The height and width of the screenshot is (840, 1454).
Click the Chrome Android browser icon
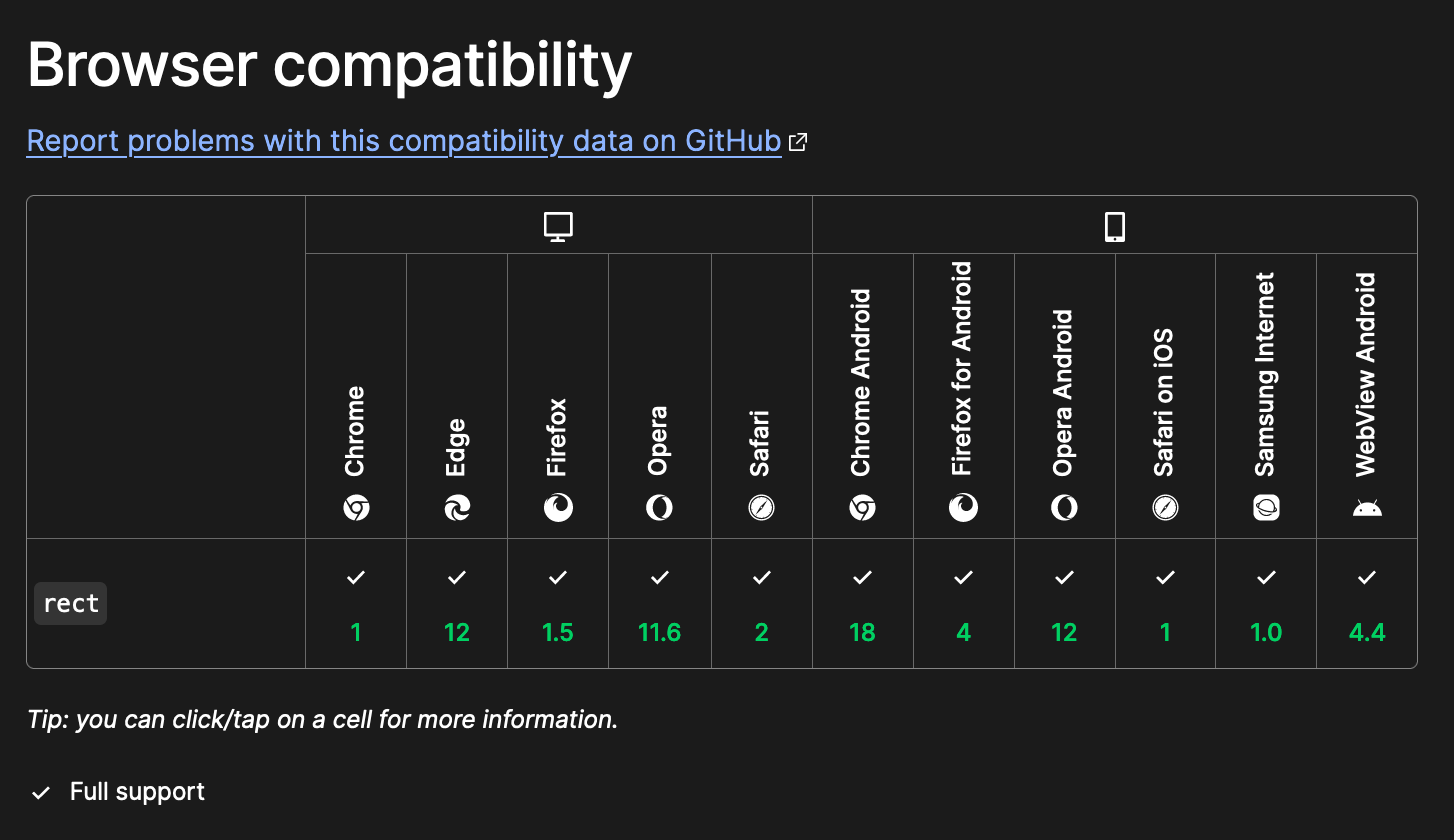tap(862, 508)
